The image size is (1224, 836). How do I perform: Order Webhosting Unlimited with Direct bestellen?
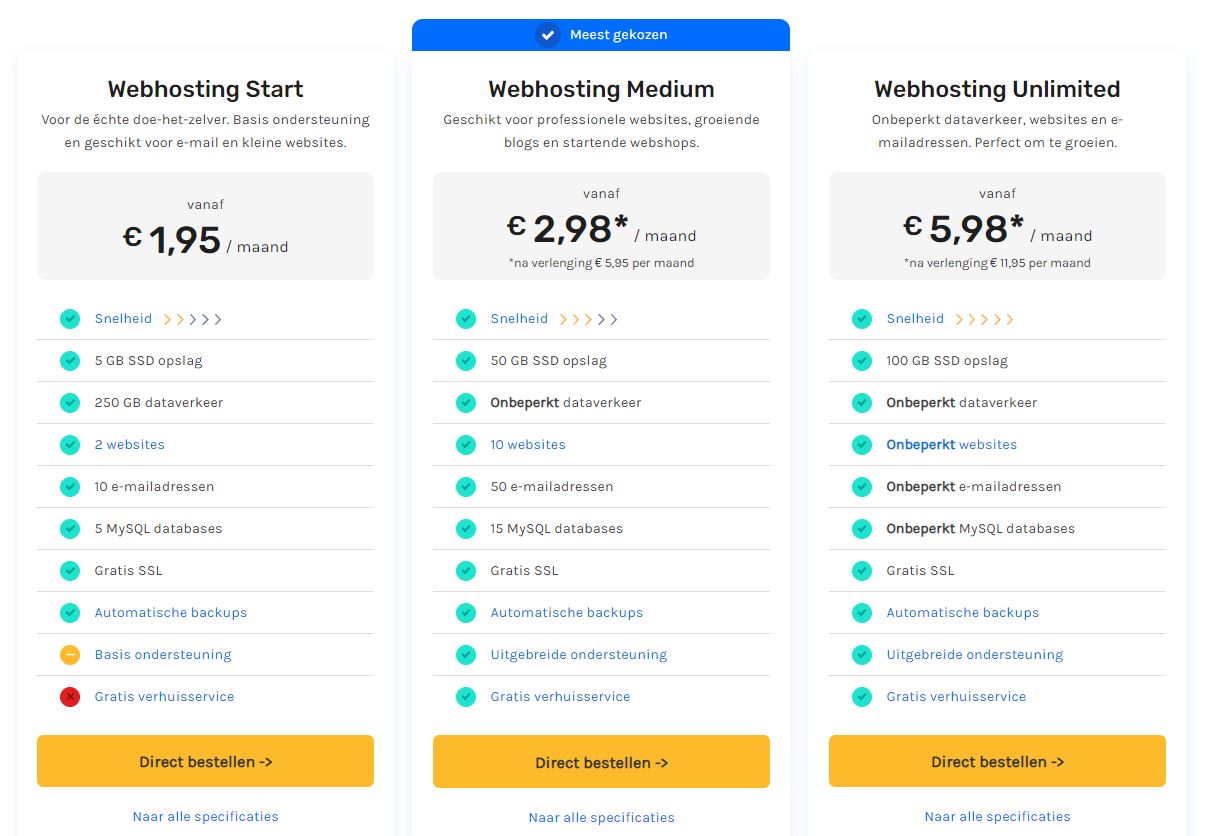pyautogui.click(x=997, y=762)
